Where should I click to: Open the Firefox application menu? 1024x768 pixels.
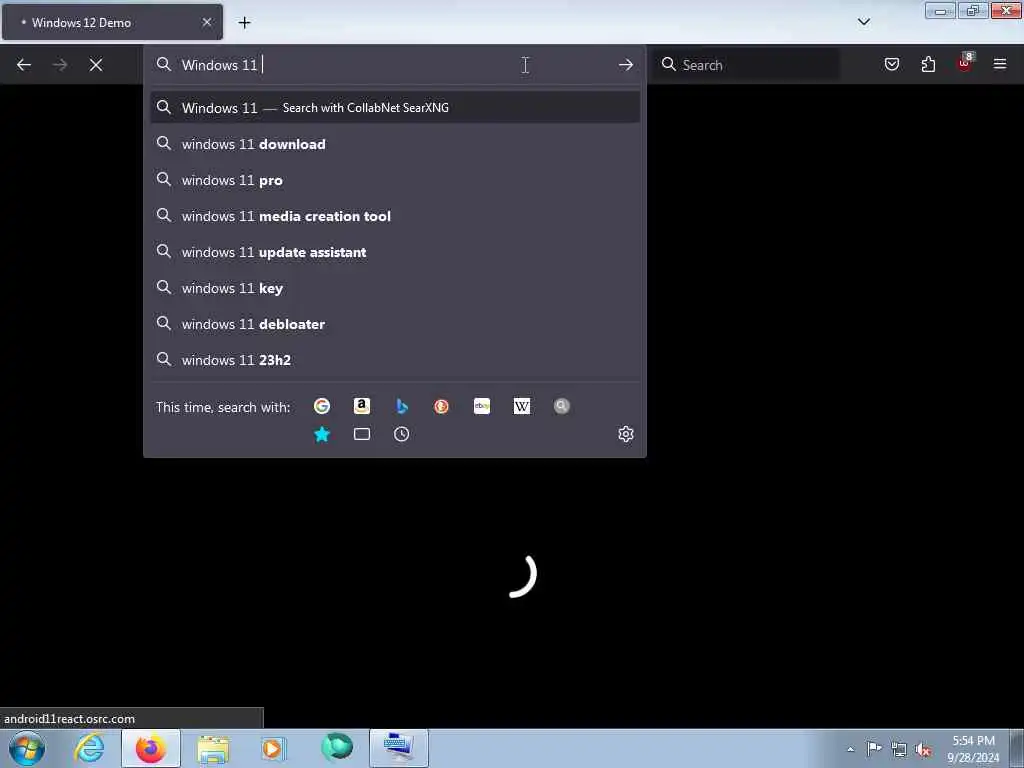pyautogui.click(x=1000, y=64)
